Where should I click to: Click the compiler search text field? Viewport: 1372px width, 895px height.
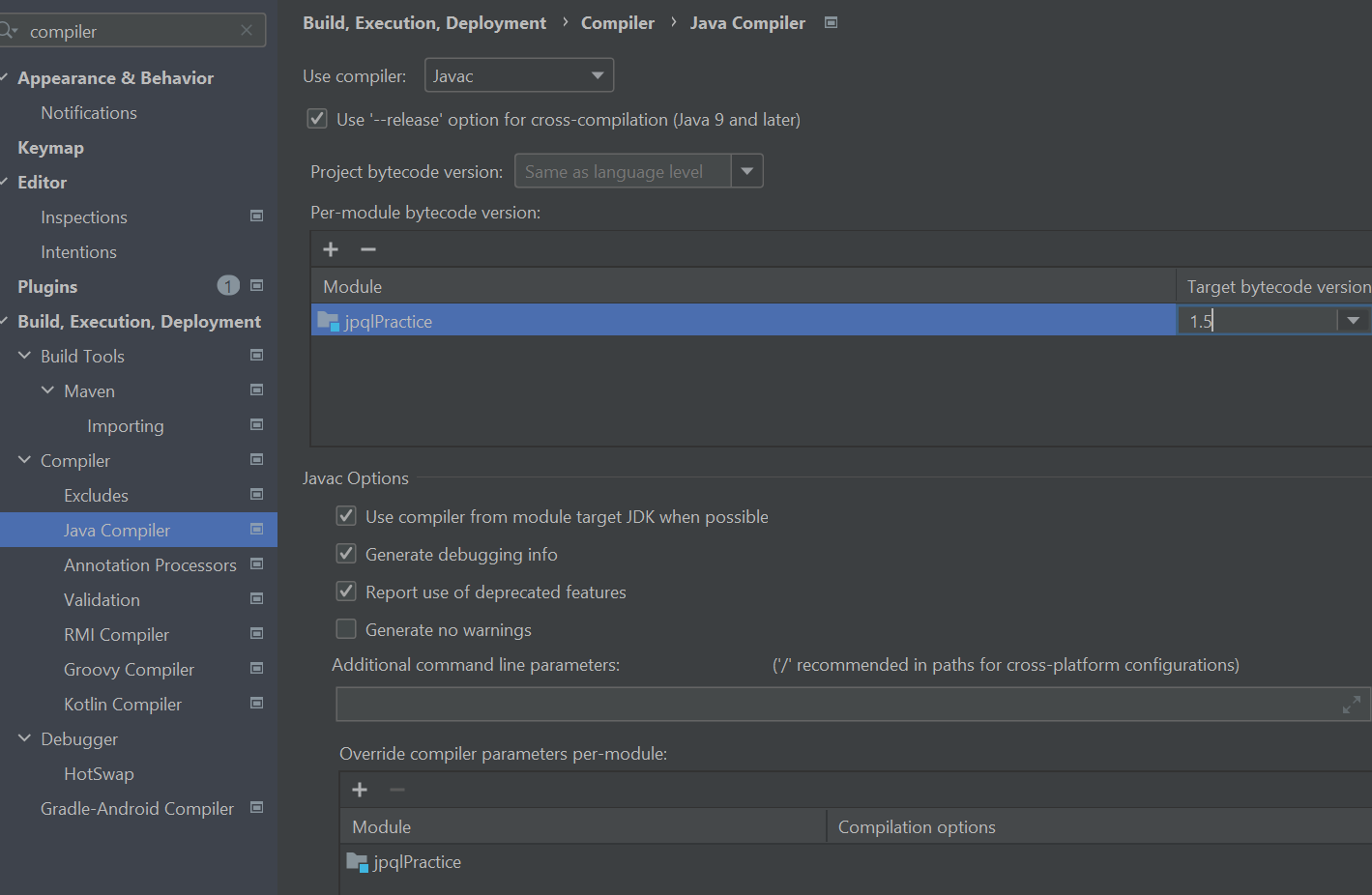(x=131, y=31)
